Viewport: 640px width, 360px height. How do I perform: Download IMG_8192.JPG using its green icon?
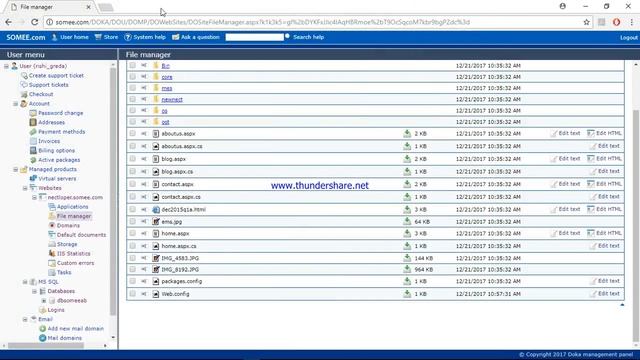pos(407,269)
